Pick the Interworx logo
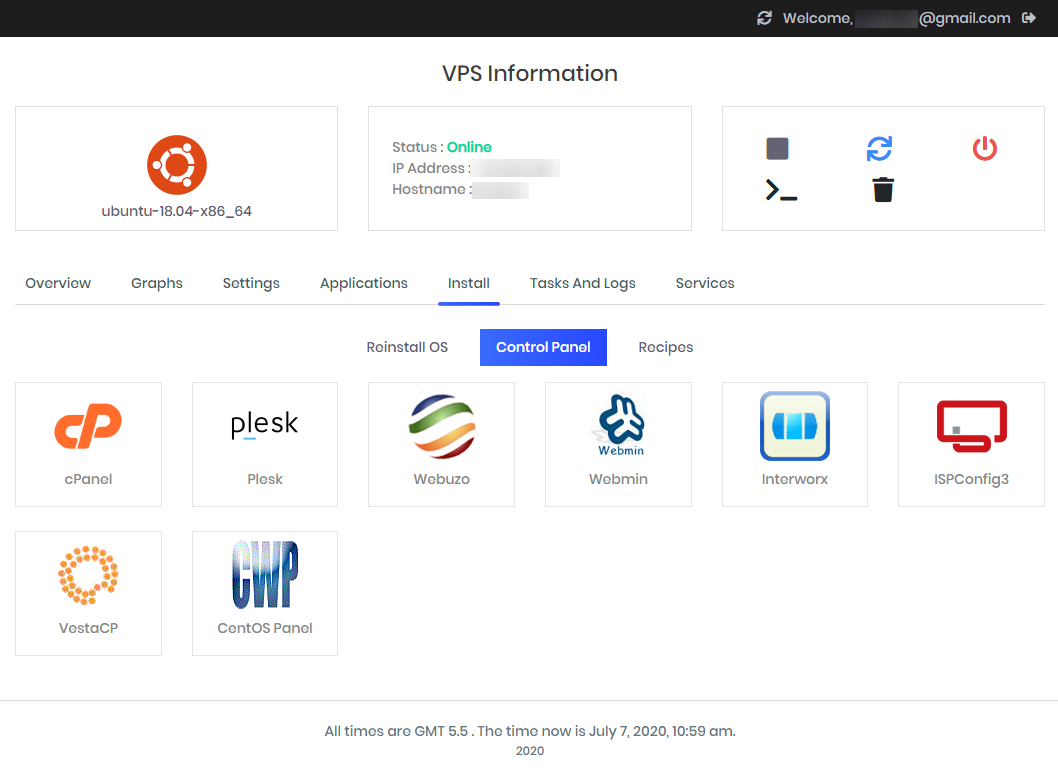This screenshot has width=1058, height=774. tap(795, 426)
